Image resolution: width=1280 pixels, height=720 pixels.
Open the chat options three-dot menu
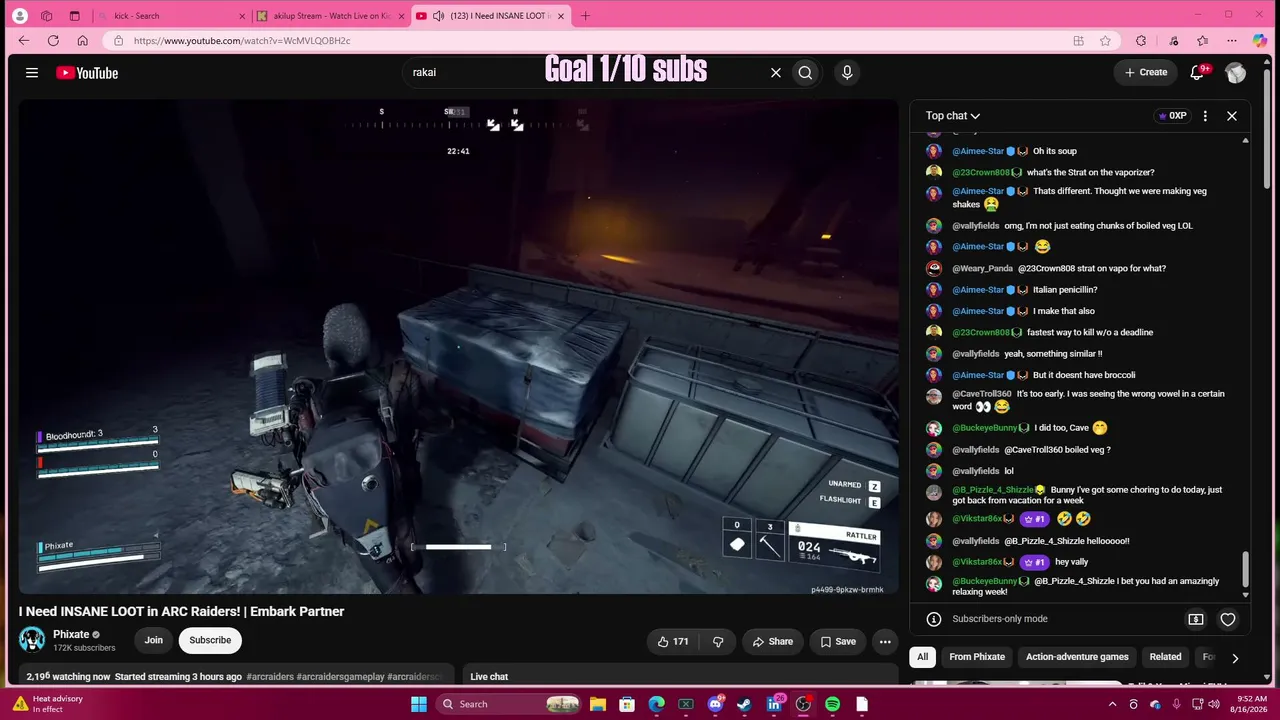click(1205, 116)
